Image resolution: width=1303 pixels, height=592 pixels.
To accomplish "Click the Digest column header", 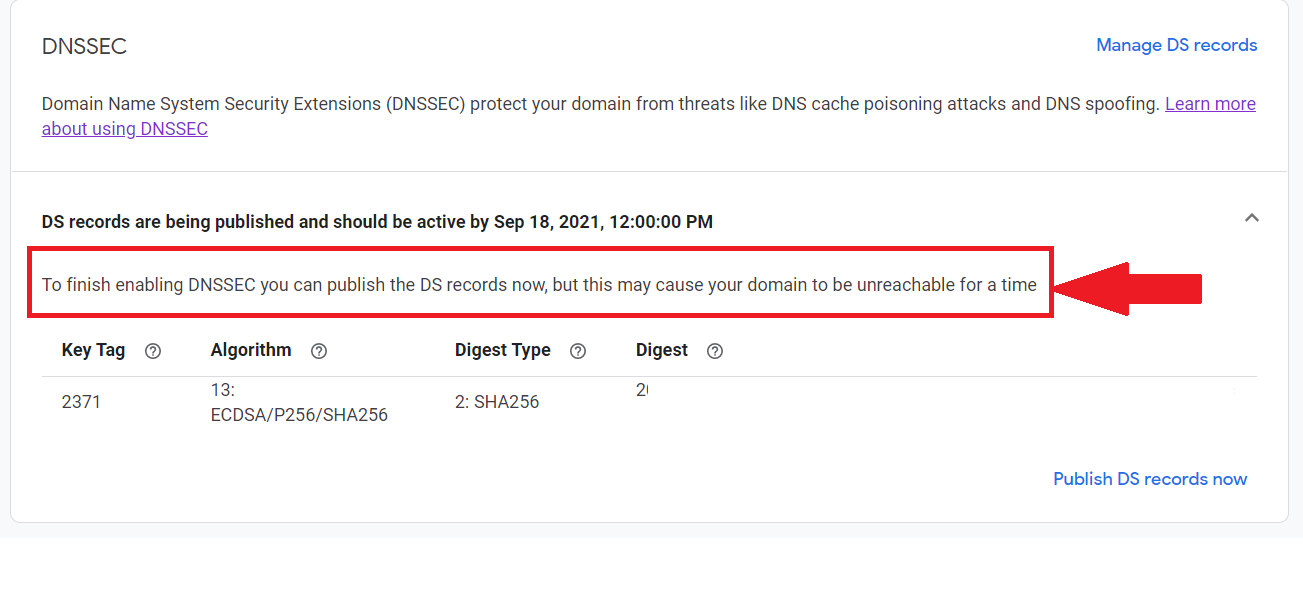I will pyautogui.click(x=661, y=350).
